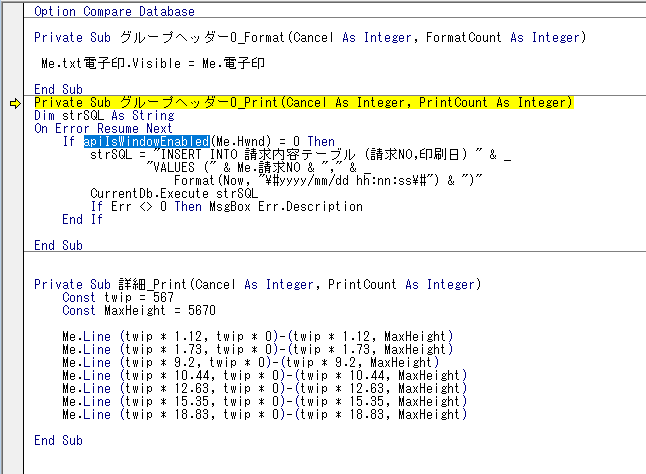Viewport: 646px width, 474px height.
Task: Click the 'Const twip = 567' line
Action: [118, 297]
